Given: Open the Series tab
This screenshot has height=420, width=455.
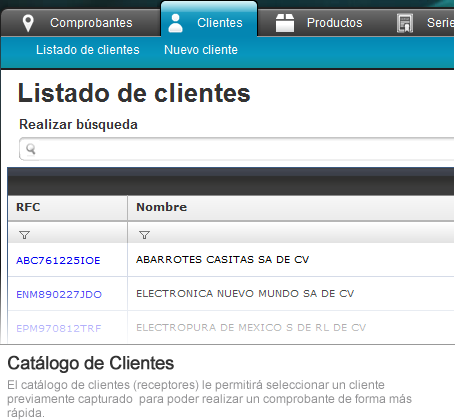Looking at the screenshot, I should 424,23.
